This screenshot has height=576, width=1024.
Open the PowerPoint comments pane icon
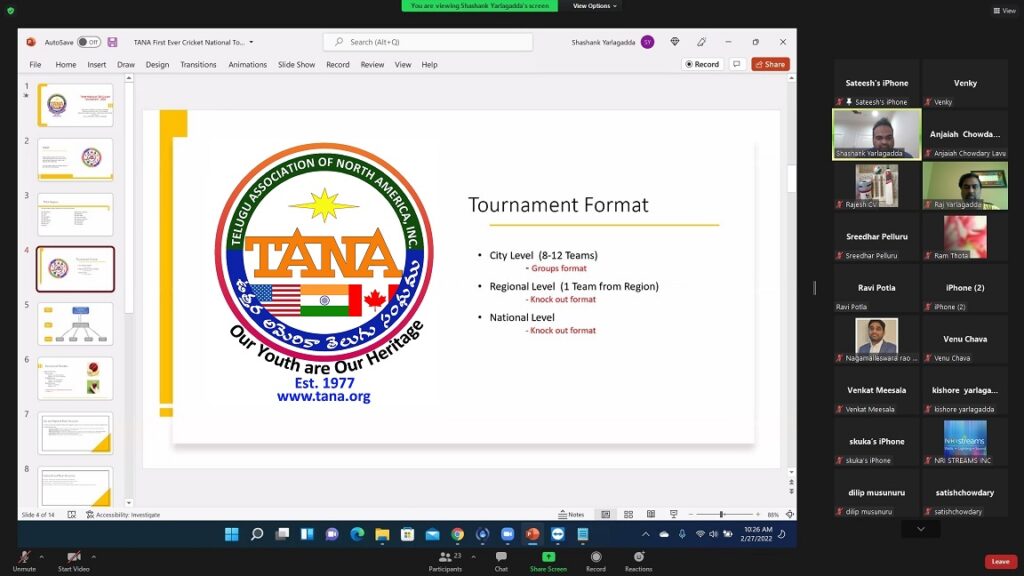point(737,64)
